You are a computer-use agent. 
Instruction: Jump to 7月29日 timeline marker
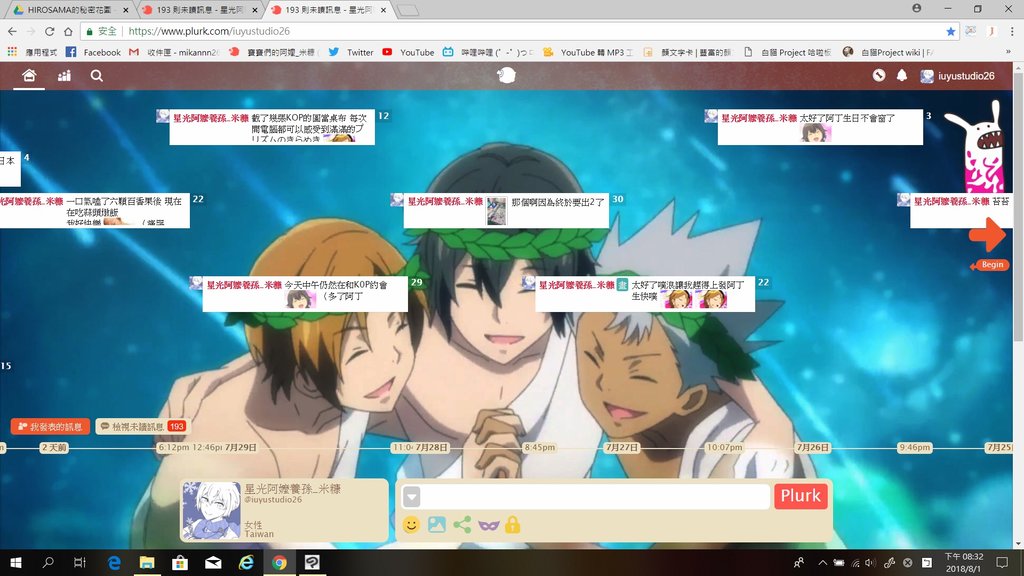pyautogui.click(x=241, y=447)
